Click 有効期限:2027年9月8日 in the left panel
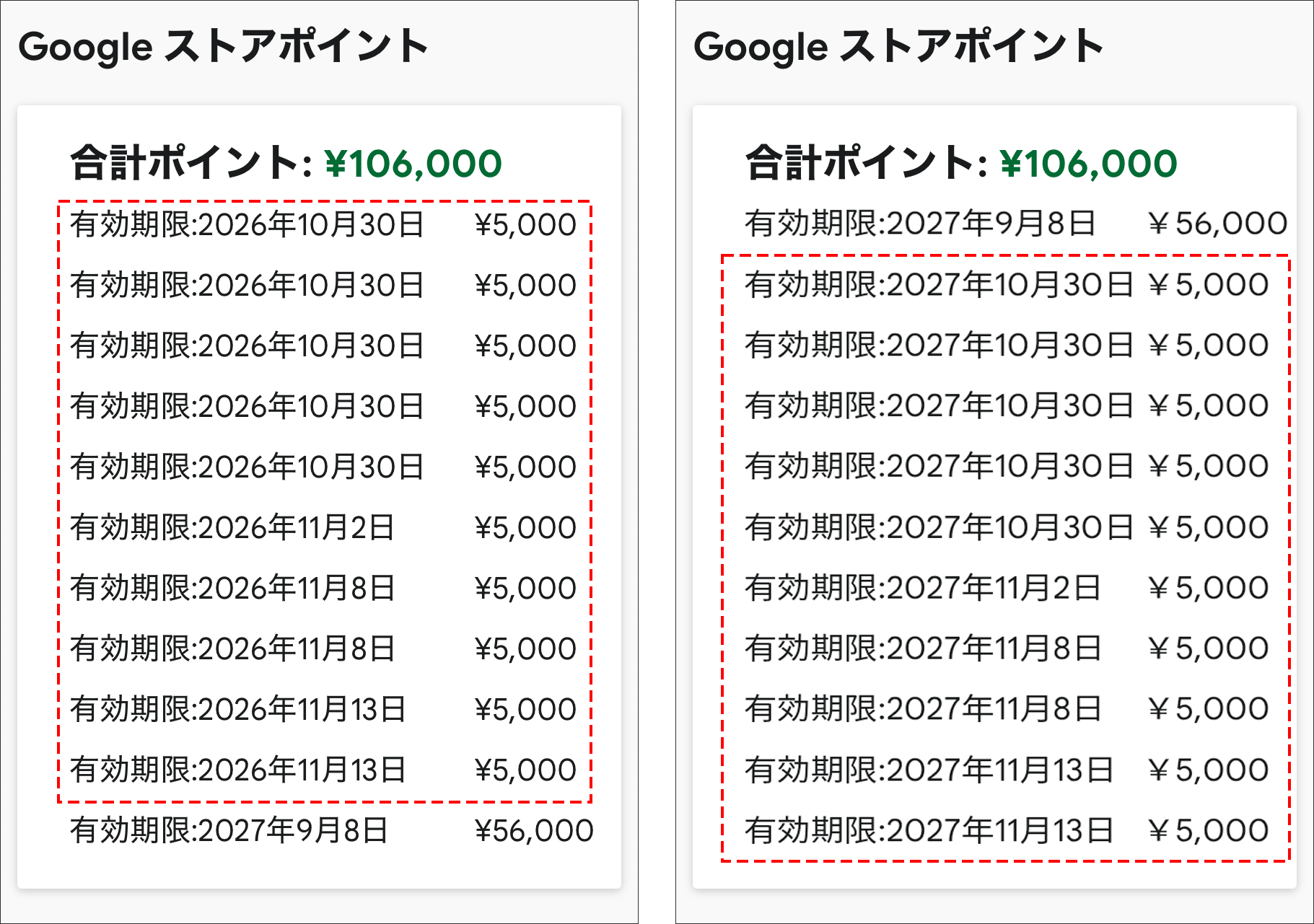The image size is (1314, 924). (x=229, y=831)
